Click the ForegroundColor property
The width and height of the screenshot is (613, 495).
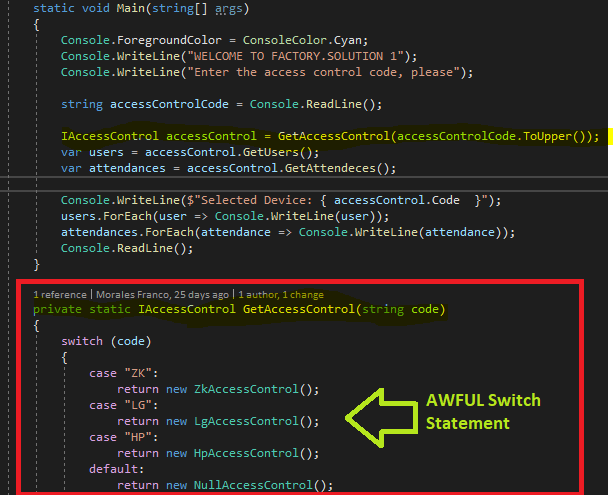pos(169,40)
